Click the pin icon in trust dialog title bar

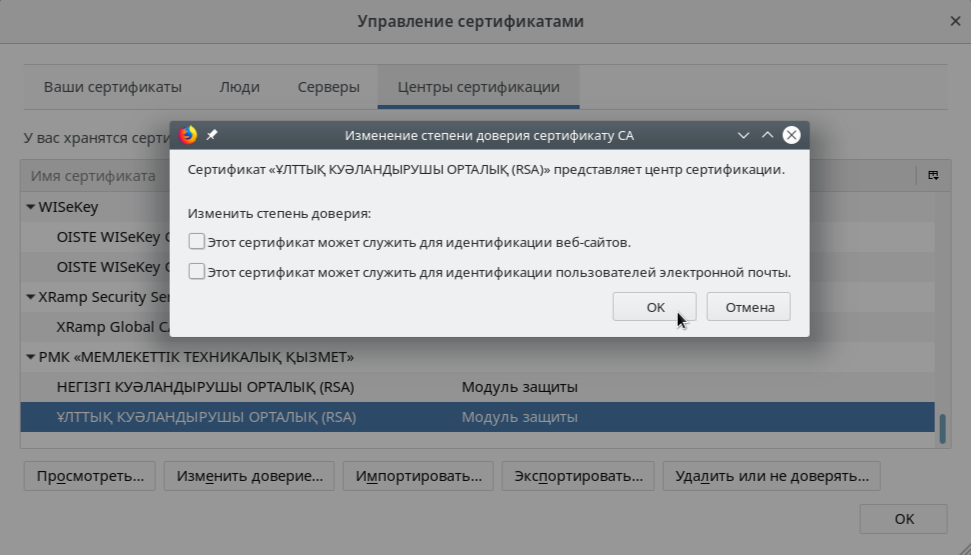212,135
